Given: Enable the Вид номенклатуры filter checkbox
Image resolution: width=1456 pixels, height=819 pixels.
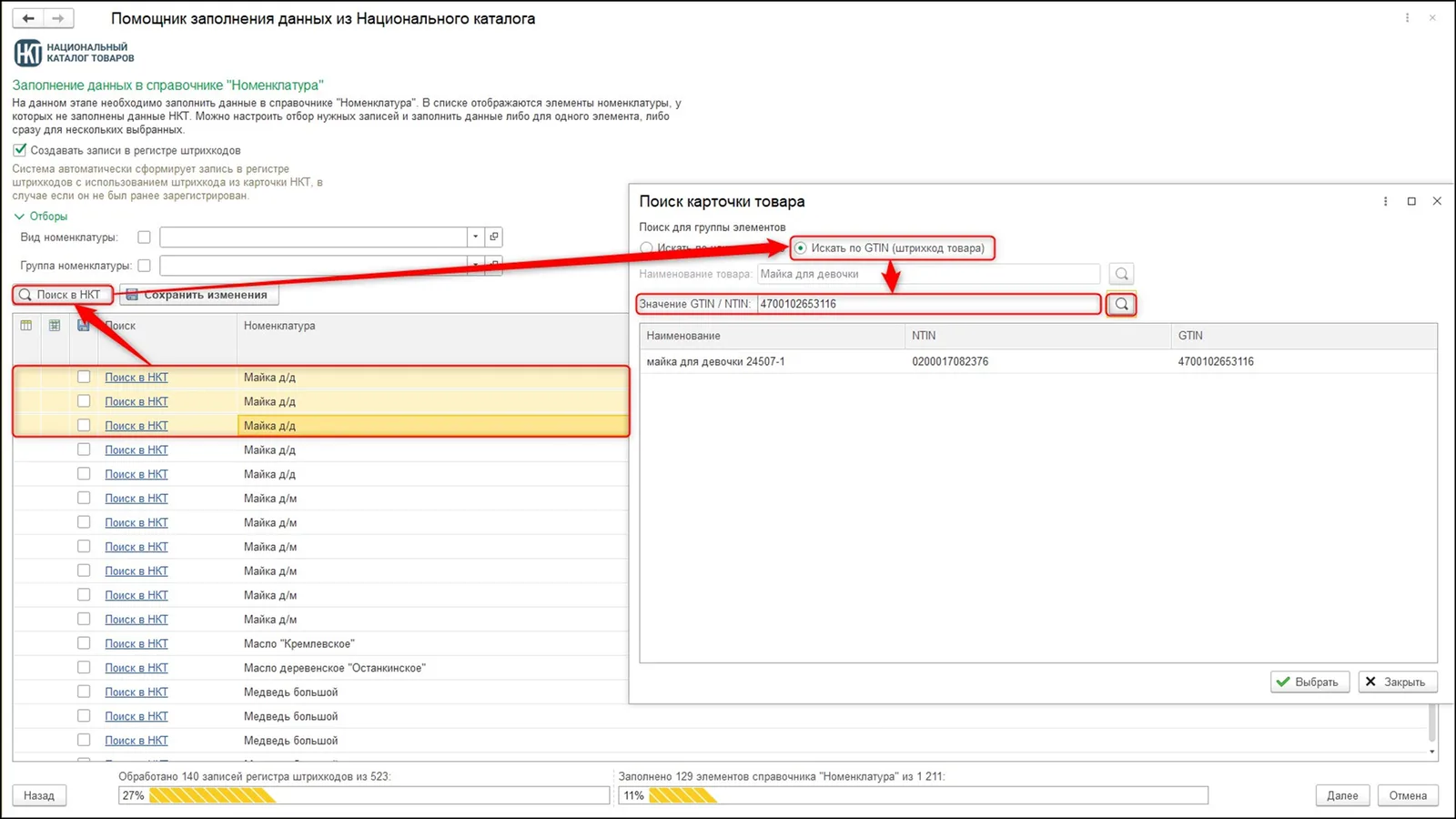Looking at the screenshot, I should pyautogui.click(x=144, y=237).
